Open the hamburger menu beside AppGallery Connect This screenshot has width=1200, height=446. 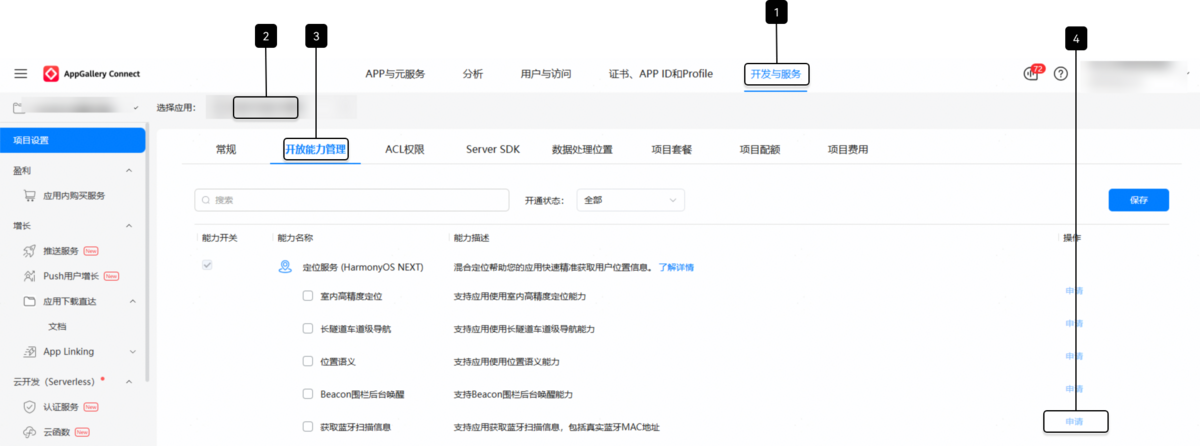tap(20, 74)
